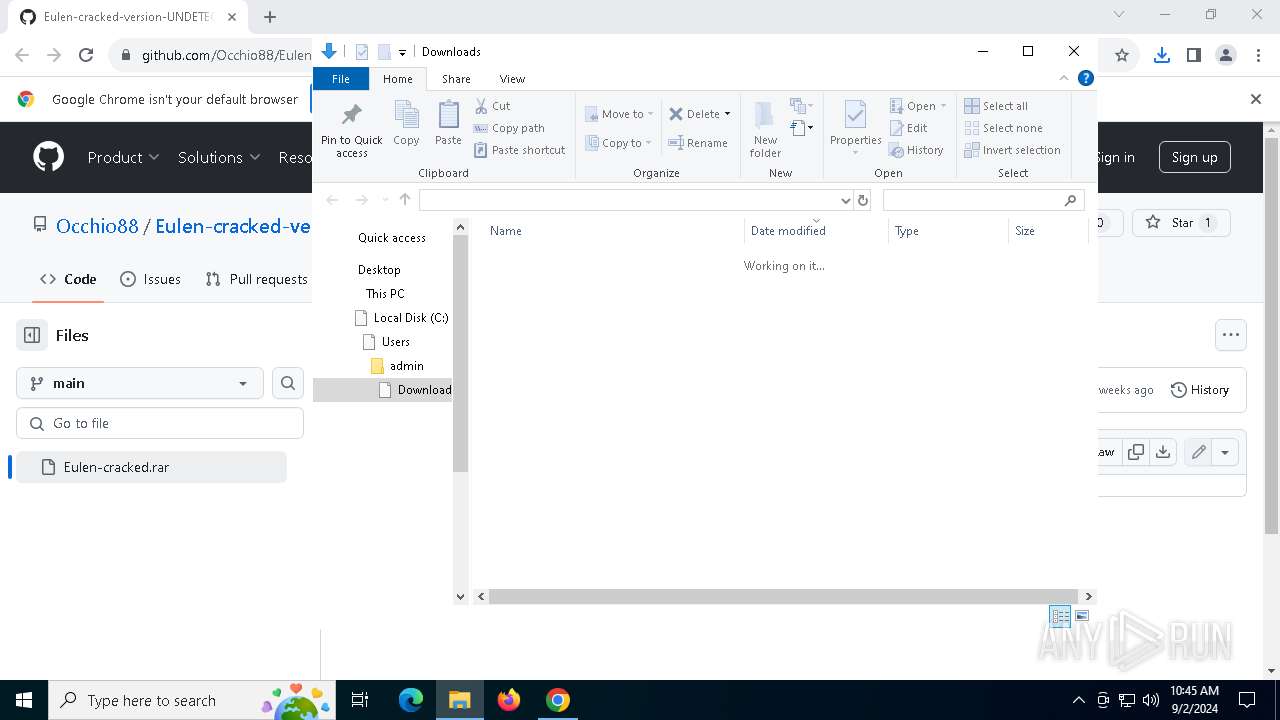Select Eulen-cracked.rar in file tree
Screen dimensions: 1280x720
[152, 467]
